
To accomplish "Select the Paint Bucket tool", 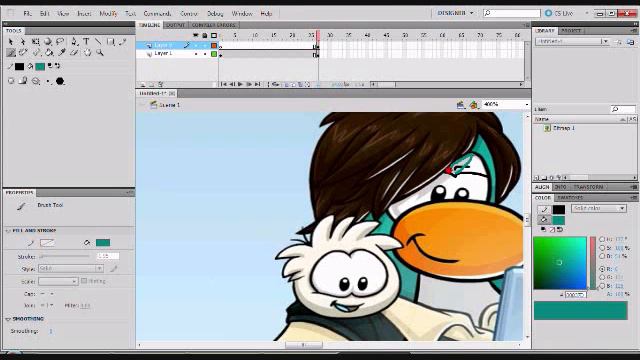I will [x=49, y=53].
